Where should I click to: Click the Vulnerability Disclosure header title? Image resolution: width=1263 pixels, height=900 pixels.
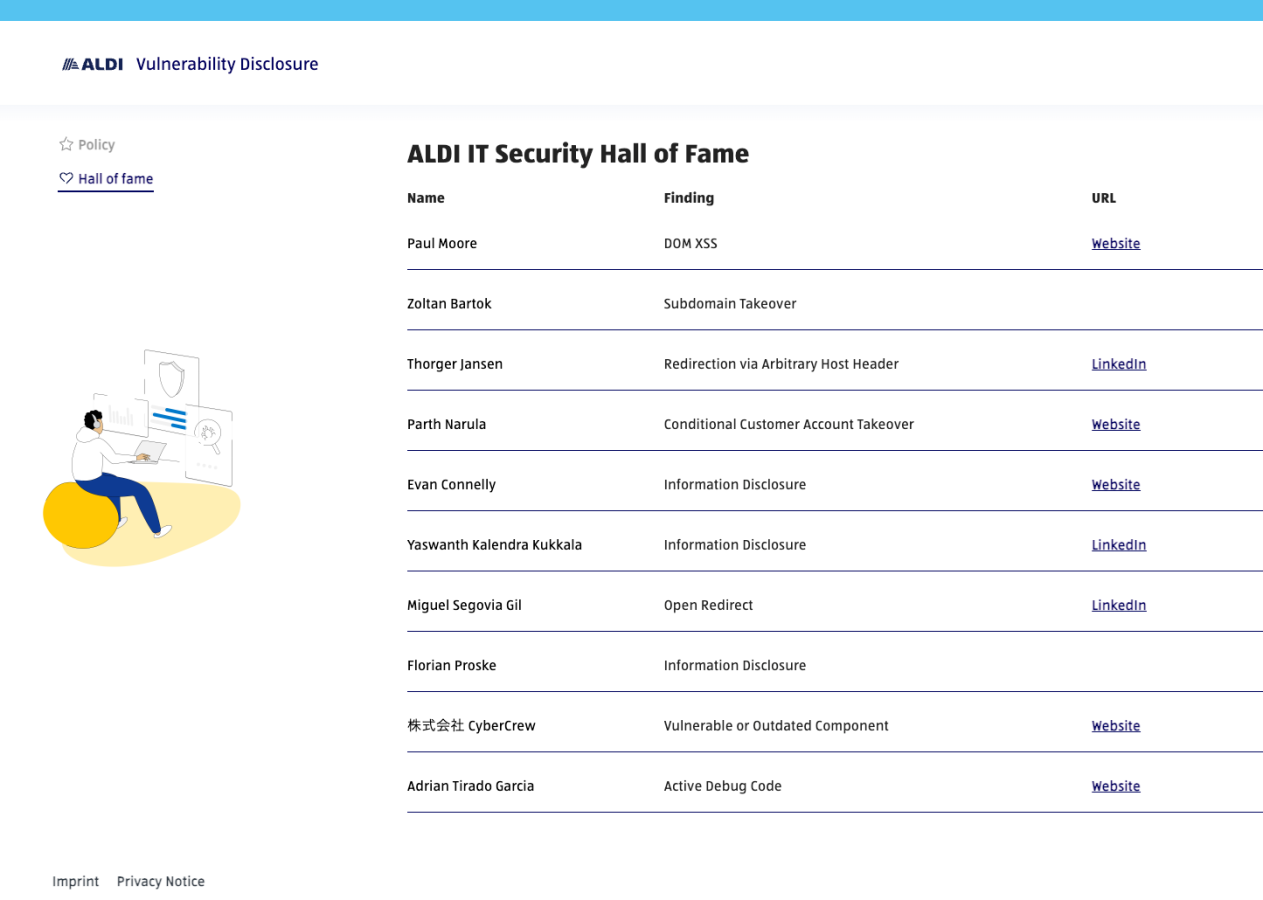coord(227,64)
